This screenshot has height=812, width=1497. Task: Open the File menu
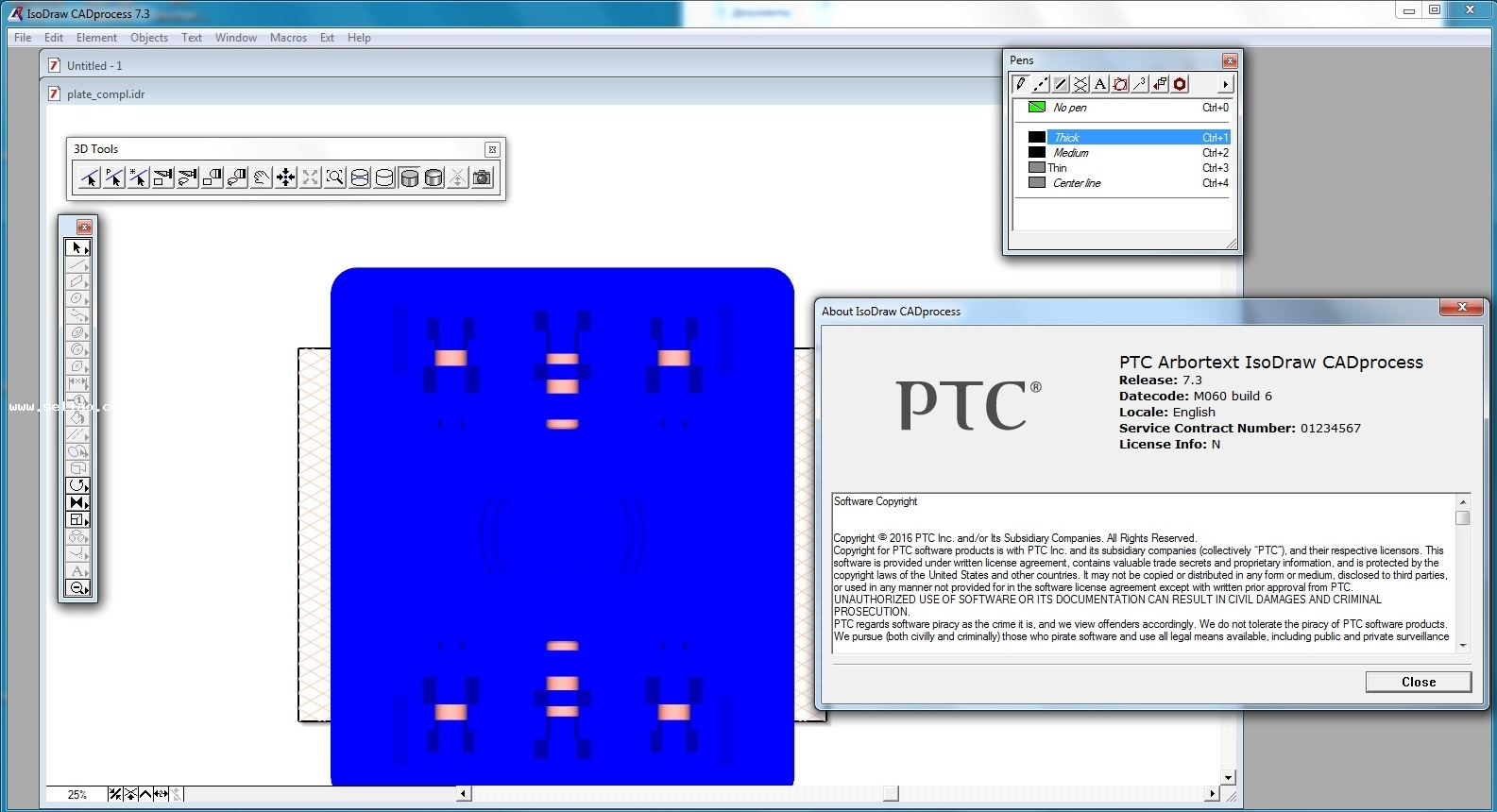[23, 38]
